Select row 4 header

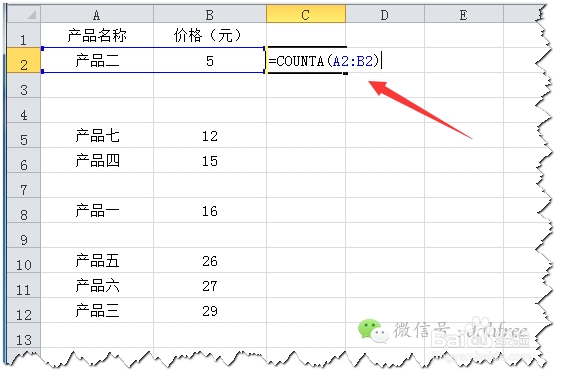pyautogui.click(x=24, y=110)
